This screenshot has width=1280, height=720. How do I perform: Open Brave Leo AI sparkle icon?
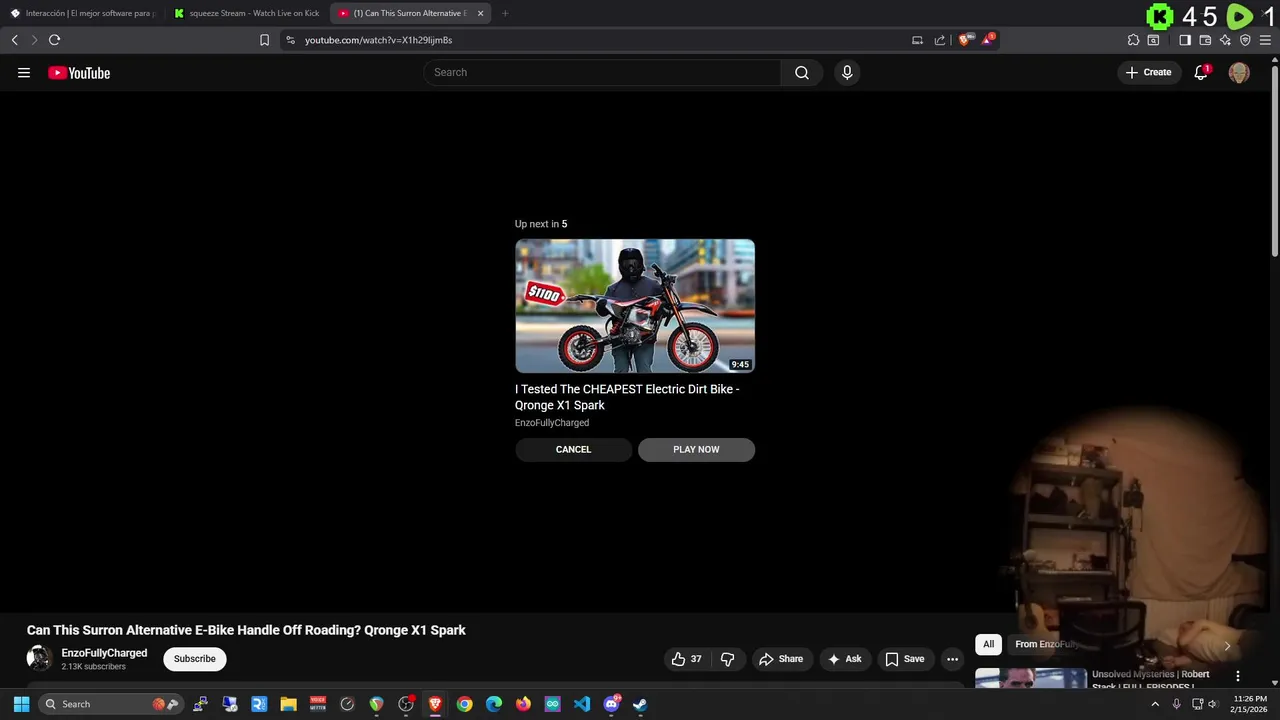[1225, 40]
